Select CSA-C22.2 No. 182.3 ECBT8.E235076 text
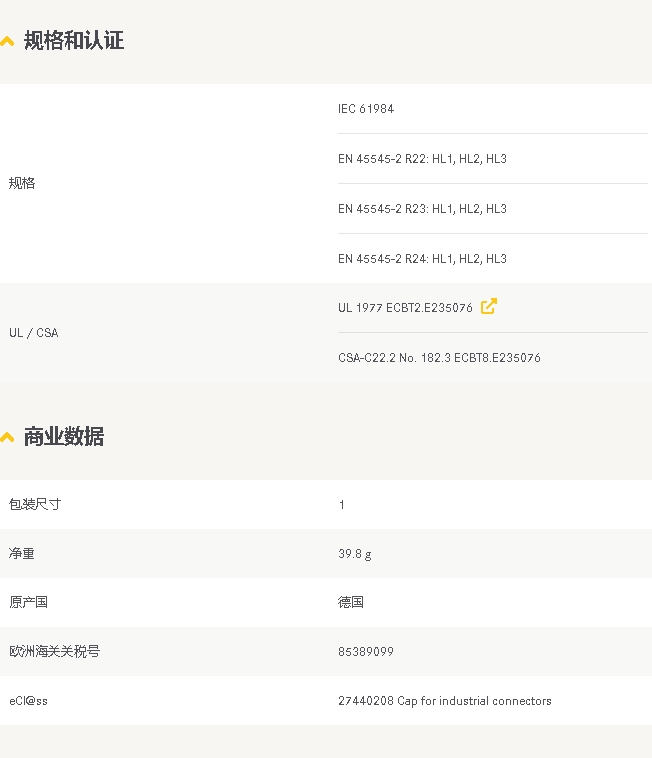Image resolution: width=652 pixels, height=758 pixels. click(x=439, y=358)
